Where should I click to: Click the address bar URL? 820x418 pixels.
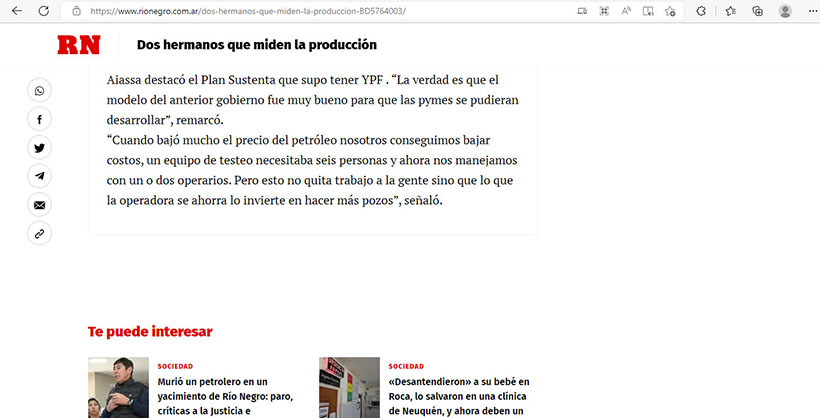click(x=300, y=11)
